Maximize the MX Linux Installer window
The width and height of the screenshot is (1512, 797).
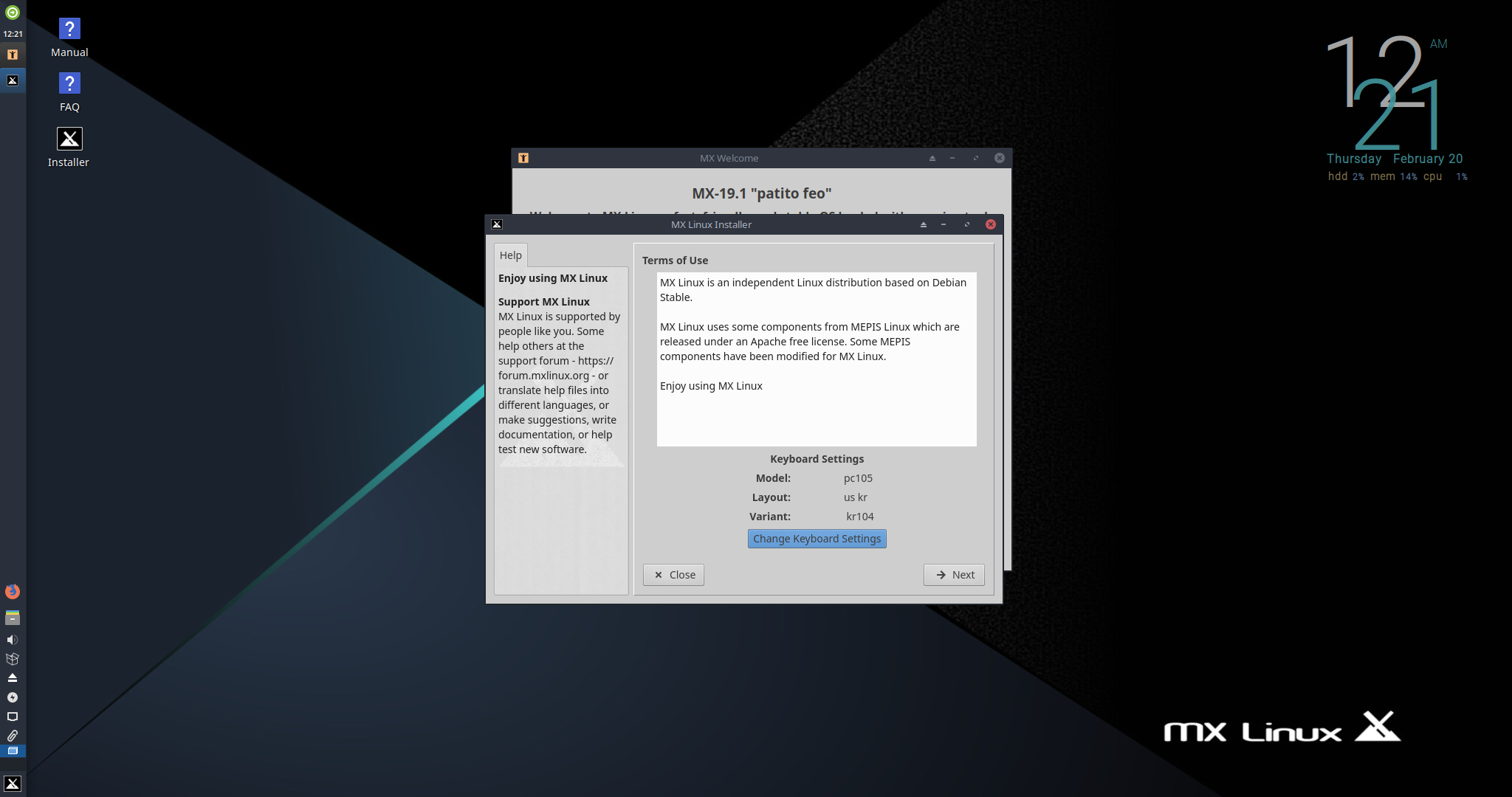967,224
